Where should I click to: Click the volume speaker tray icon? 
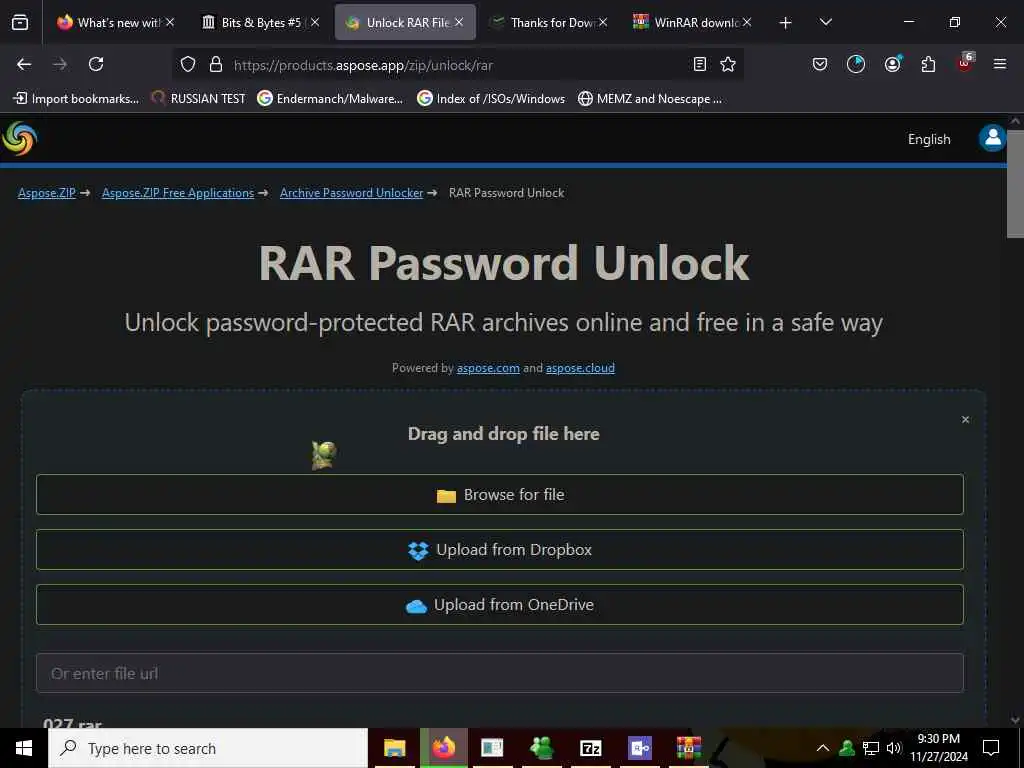(x=893, y=748)
